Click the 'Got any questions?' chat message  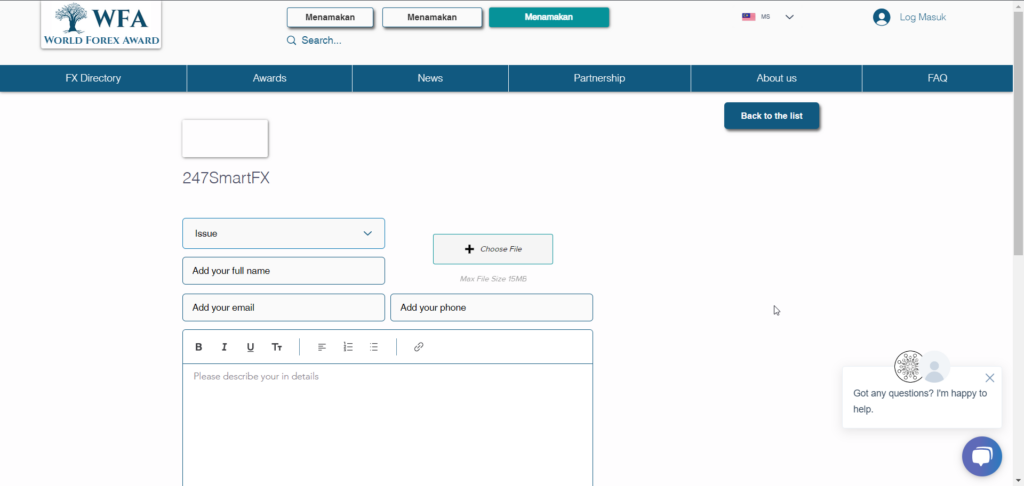click(920, 401)
